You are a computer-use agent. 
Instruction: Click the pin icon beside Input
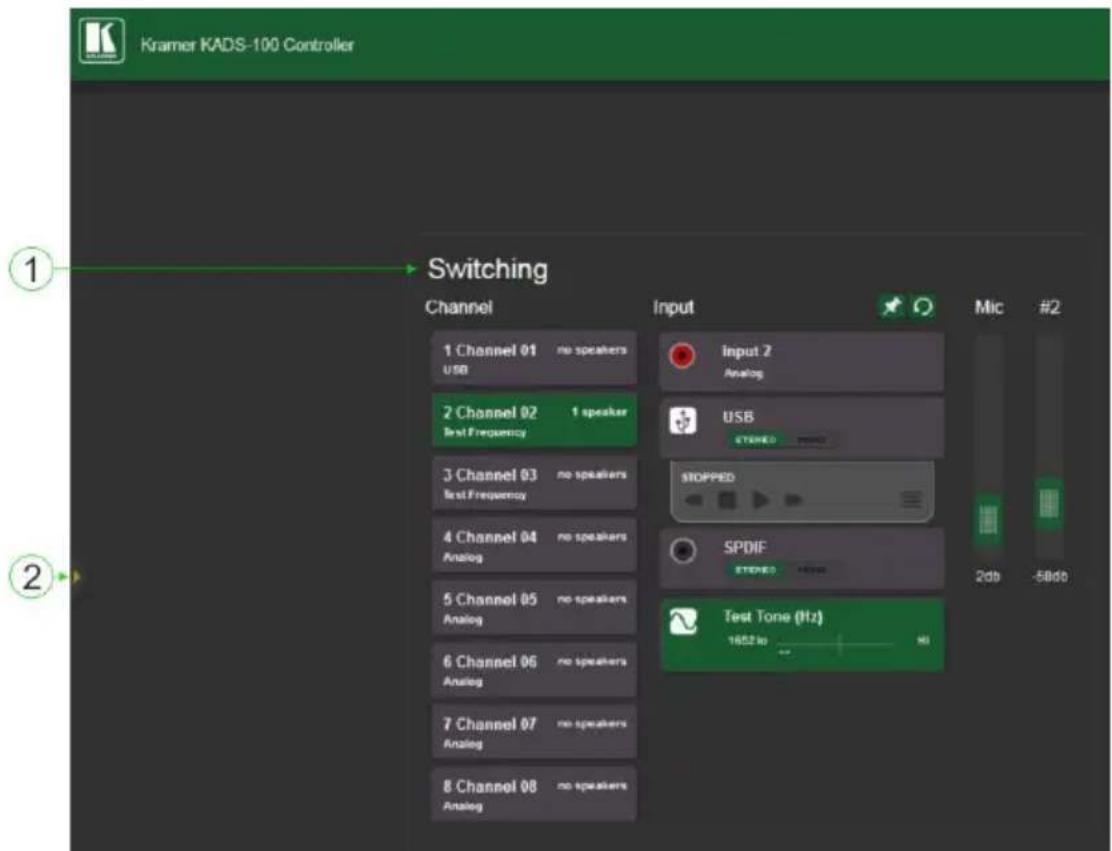(x=891, y=306)
